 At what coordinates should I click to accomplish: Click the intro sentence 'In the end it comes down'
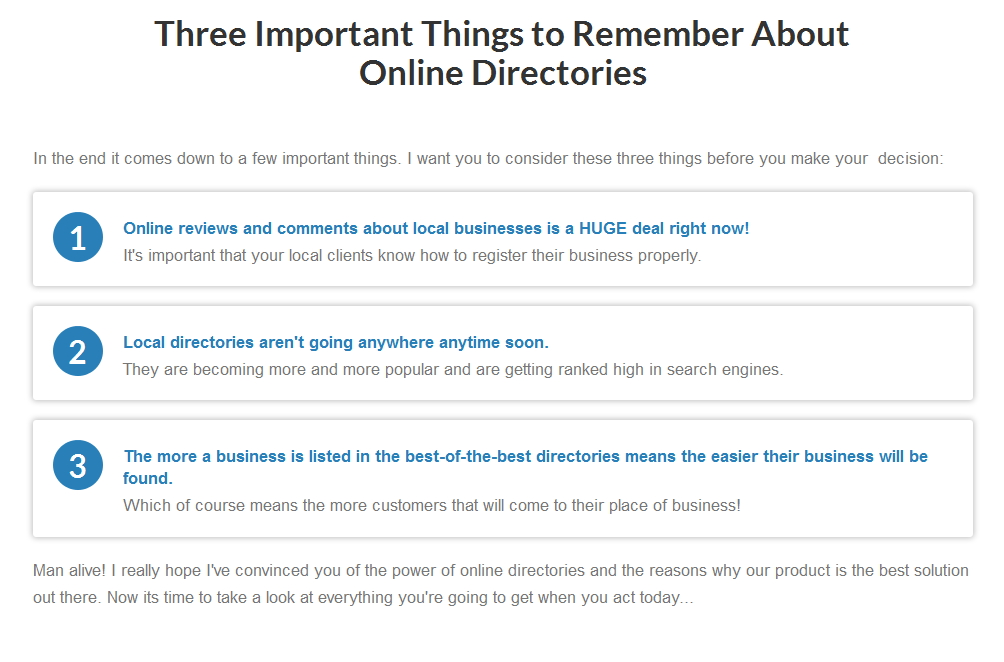488,158
